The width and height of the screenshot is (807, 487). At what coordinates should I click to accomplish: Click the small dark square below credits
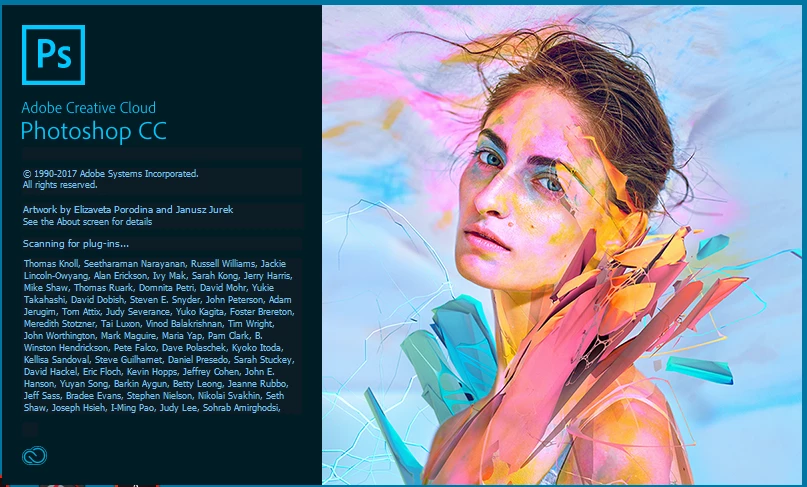tap(30, 429)
